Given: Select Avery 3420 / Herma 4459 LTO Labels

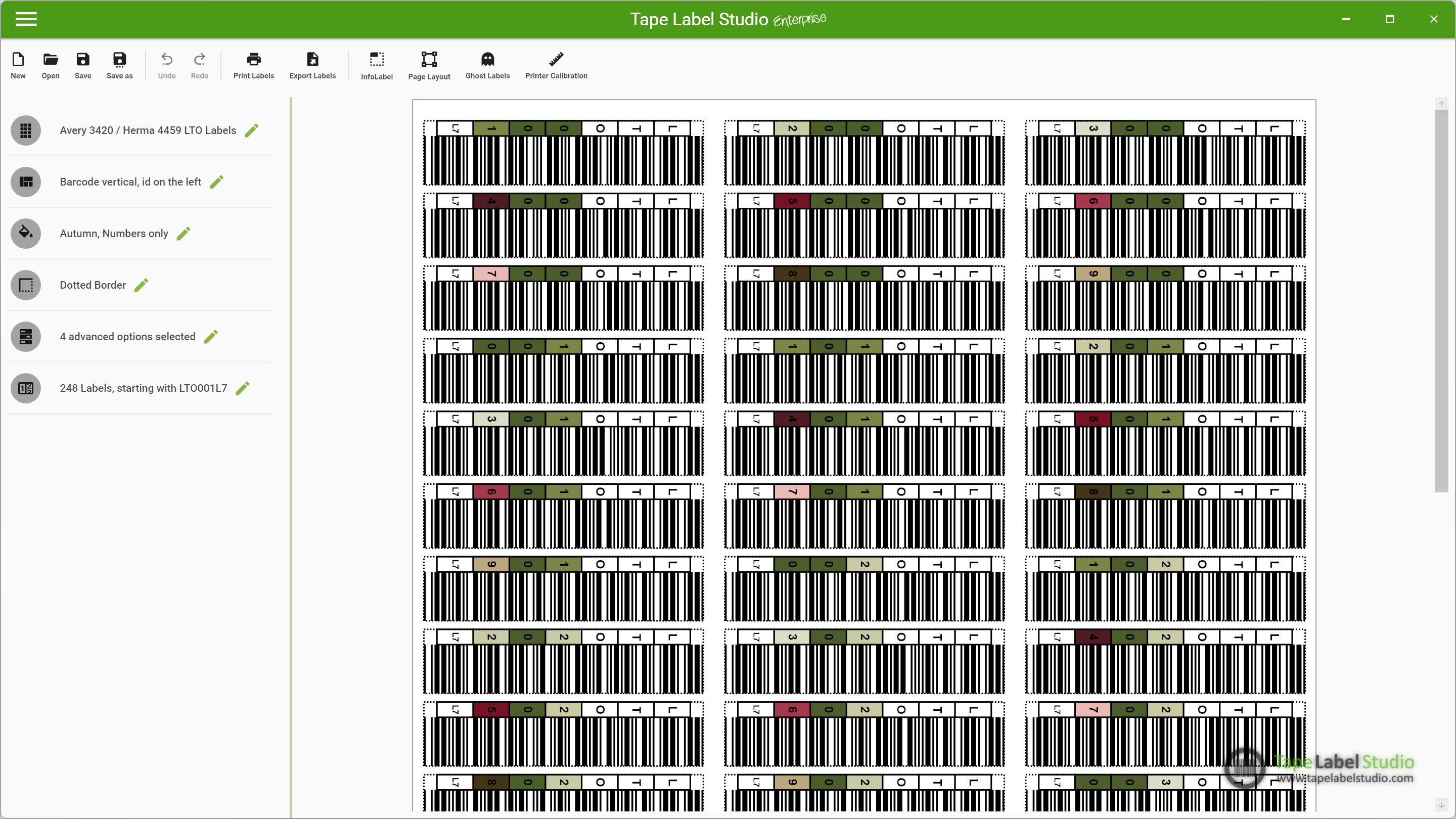Looking at the screenshot, I should click(x=148, y=130).
